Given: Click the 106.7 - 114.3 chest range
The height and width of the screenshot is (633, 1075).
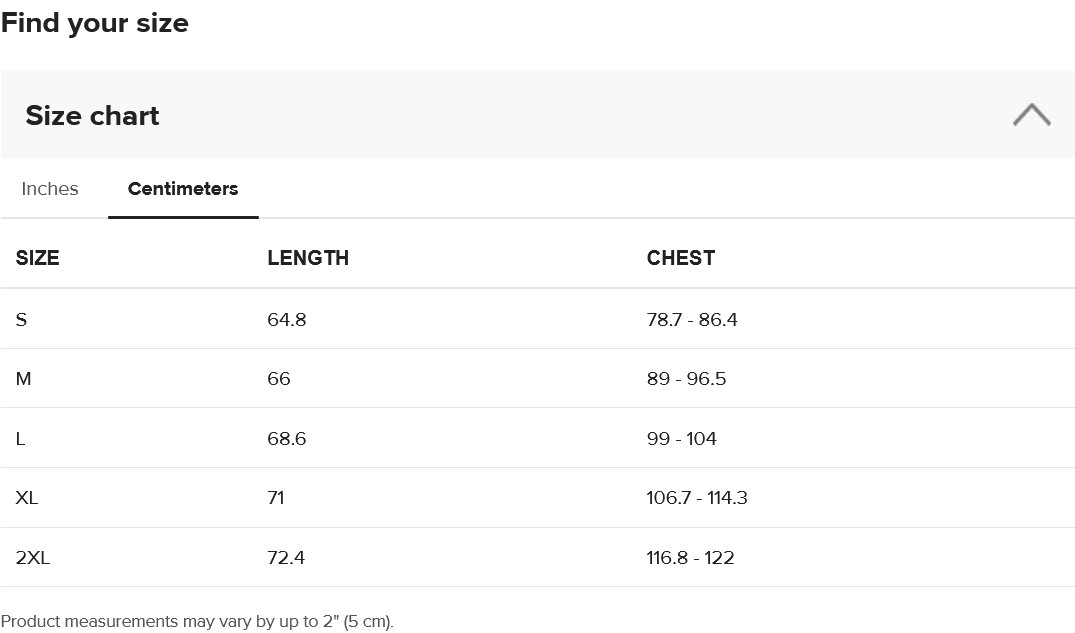Looking at the screenshot, I should (697, 498).
